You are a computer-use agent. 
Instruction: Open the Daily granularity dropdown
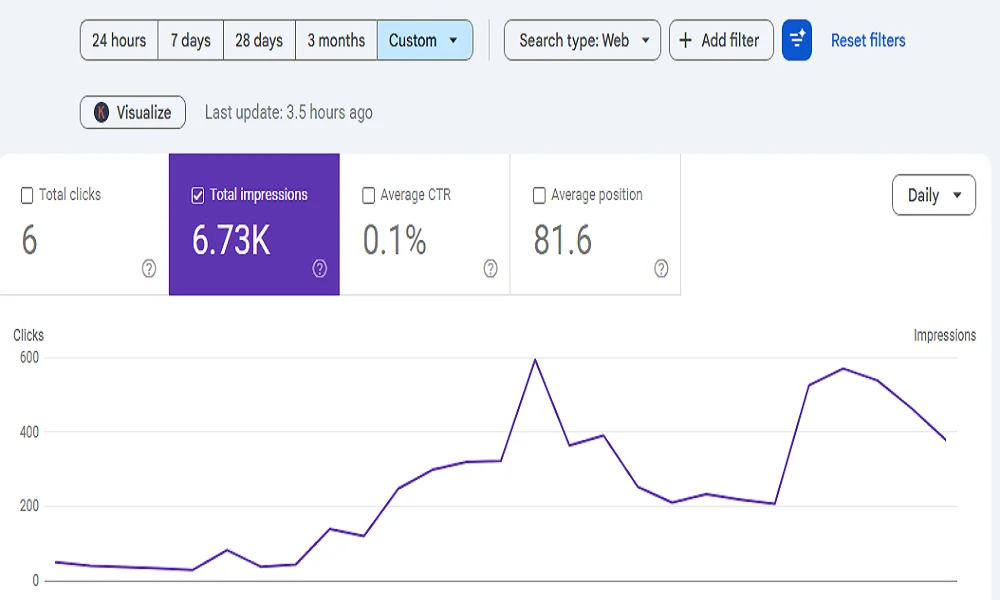tap(934, 195)
